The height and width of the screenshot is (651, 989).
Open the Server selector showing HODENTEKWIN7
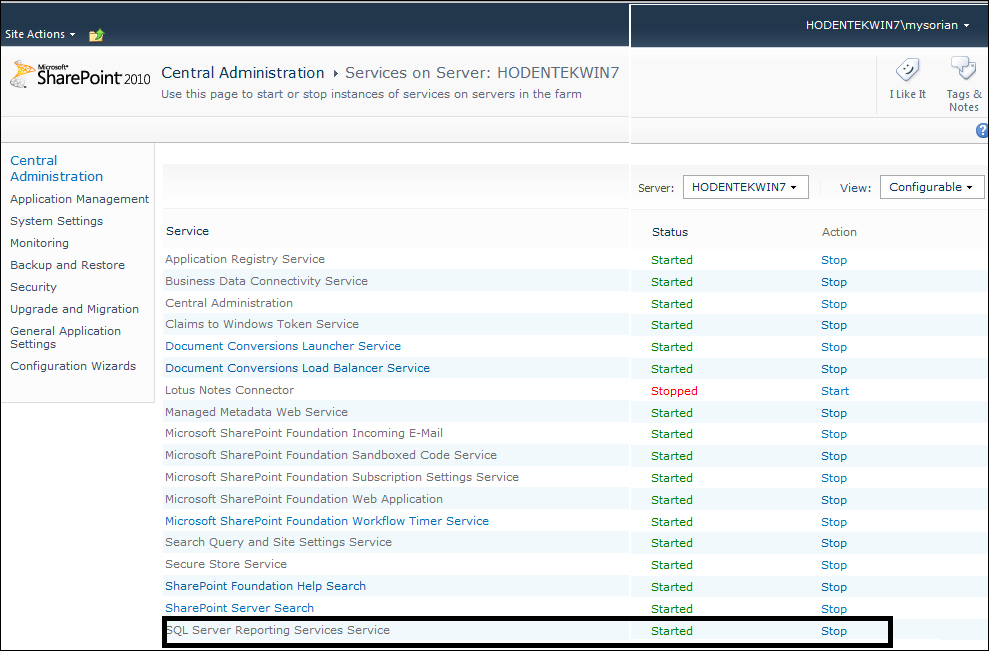pos(745,186)
